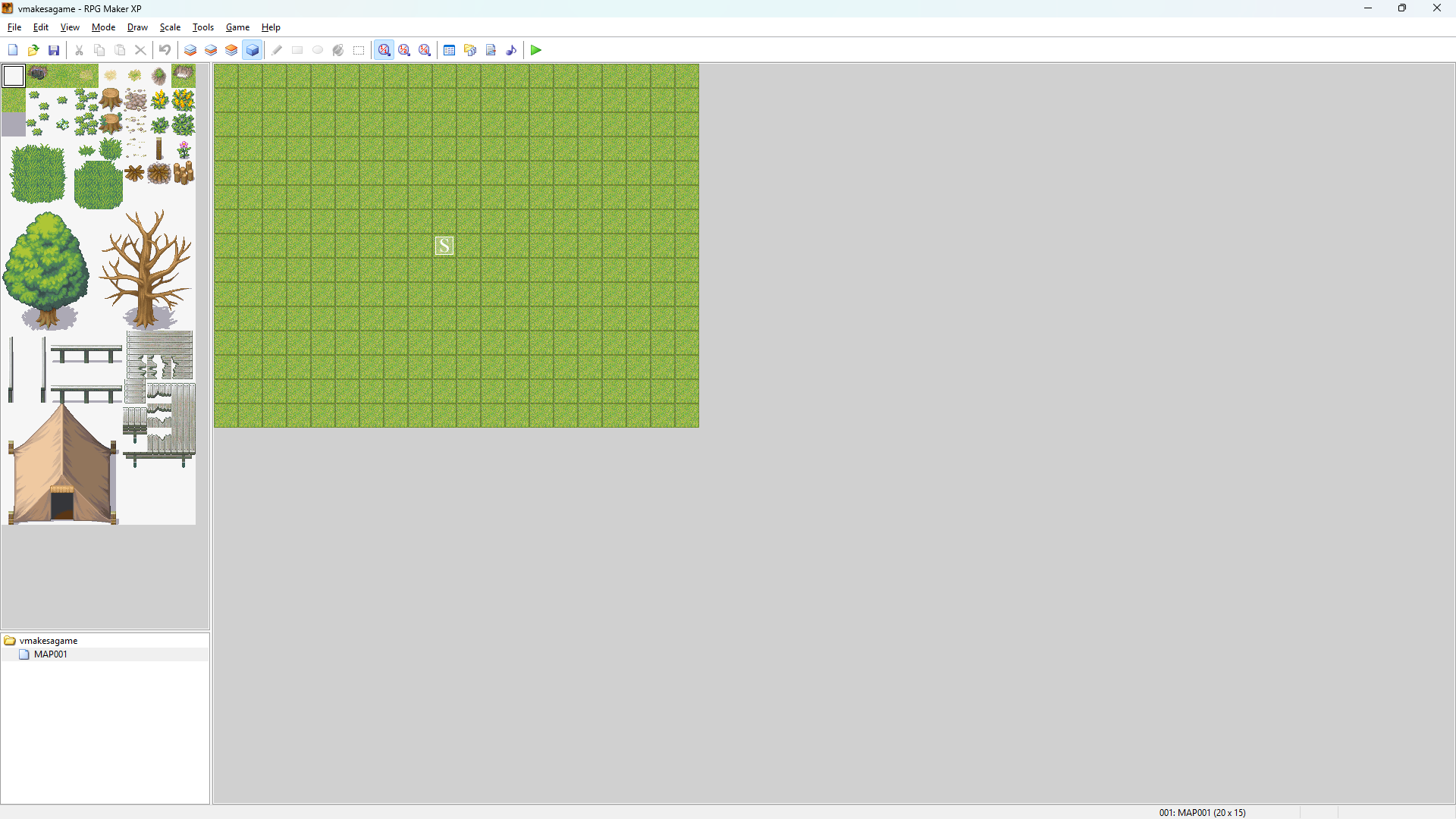Image resolution: width=1456 pixels, height=819 pixels.
Task: Pick the yellow flower bush tile
Action: click(184, 99)
